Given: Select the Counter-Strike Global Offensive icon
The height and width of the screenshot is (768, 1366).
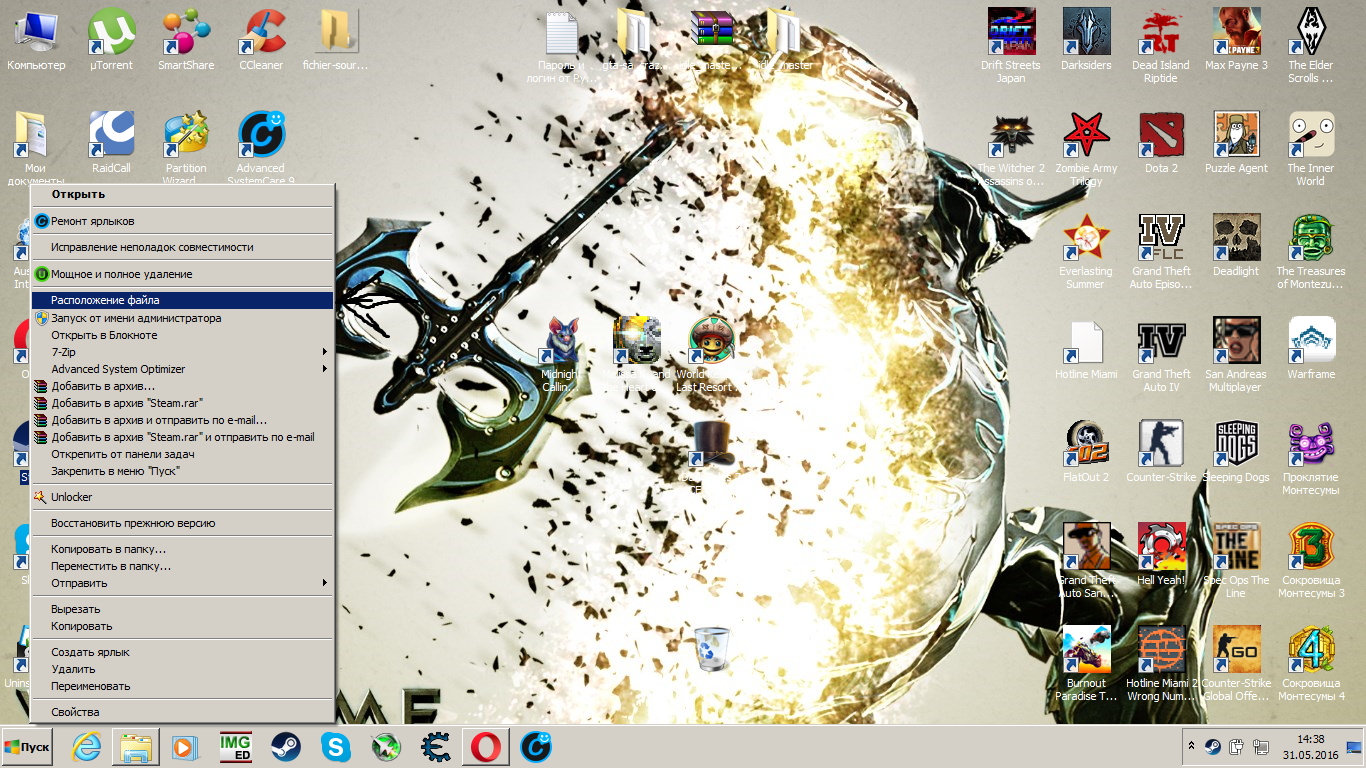Looking at the screenshot, I should click(x=1236, y=663).
